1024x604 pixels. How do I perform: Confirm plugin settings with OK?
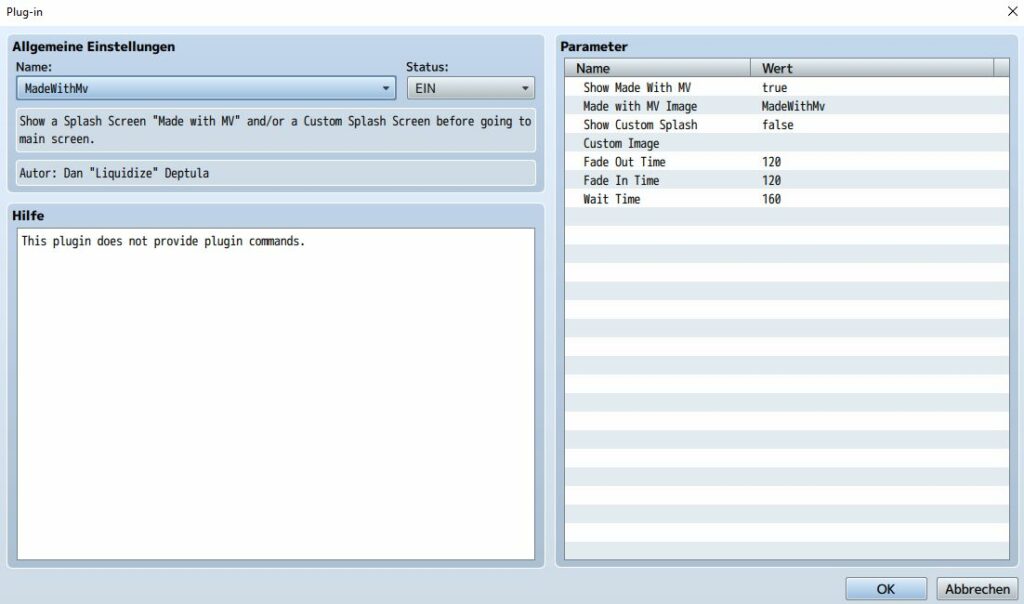(885, 589)
